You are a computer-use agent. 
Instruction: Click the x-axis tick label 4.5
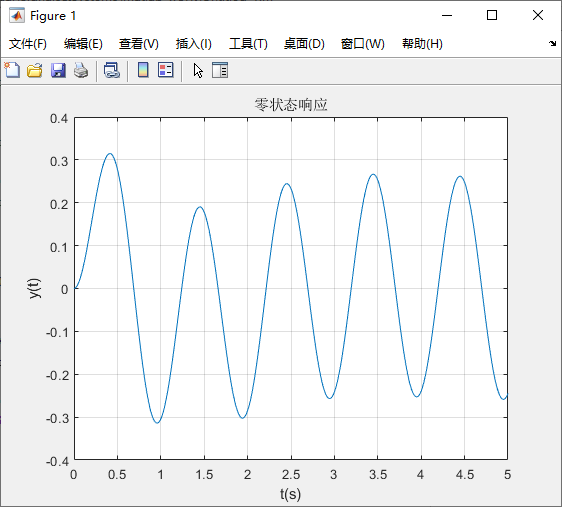[465, 475]
